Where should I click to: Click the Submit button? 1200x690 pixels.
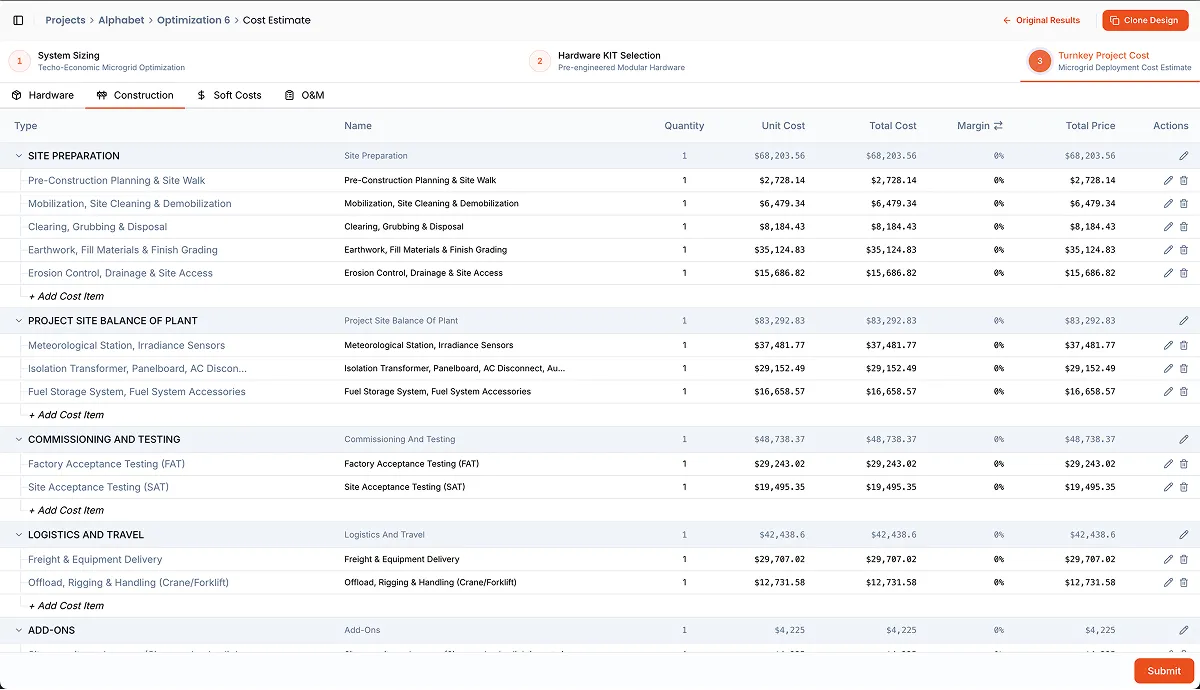[1163, 671]
